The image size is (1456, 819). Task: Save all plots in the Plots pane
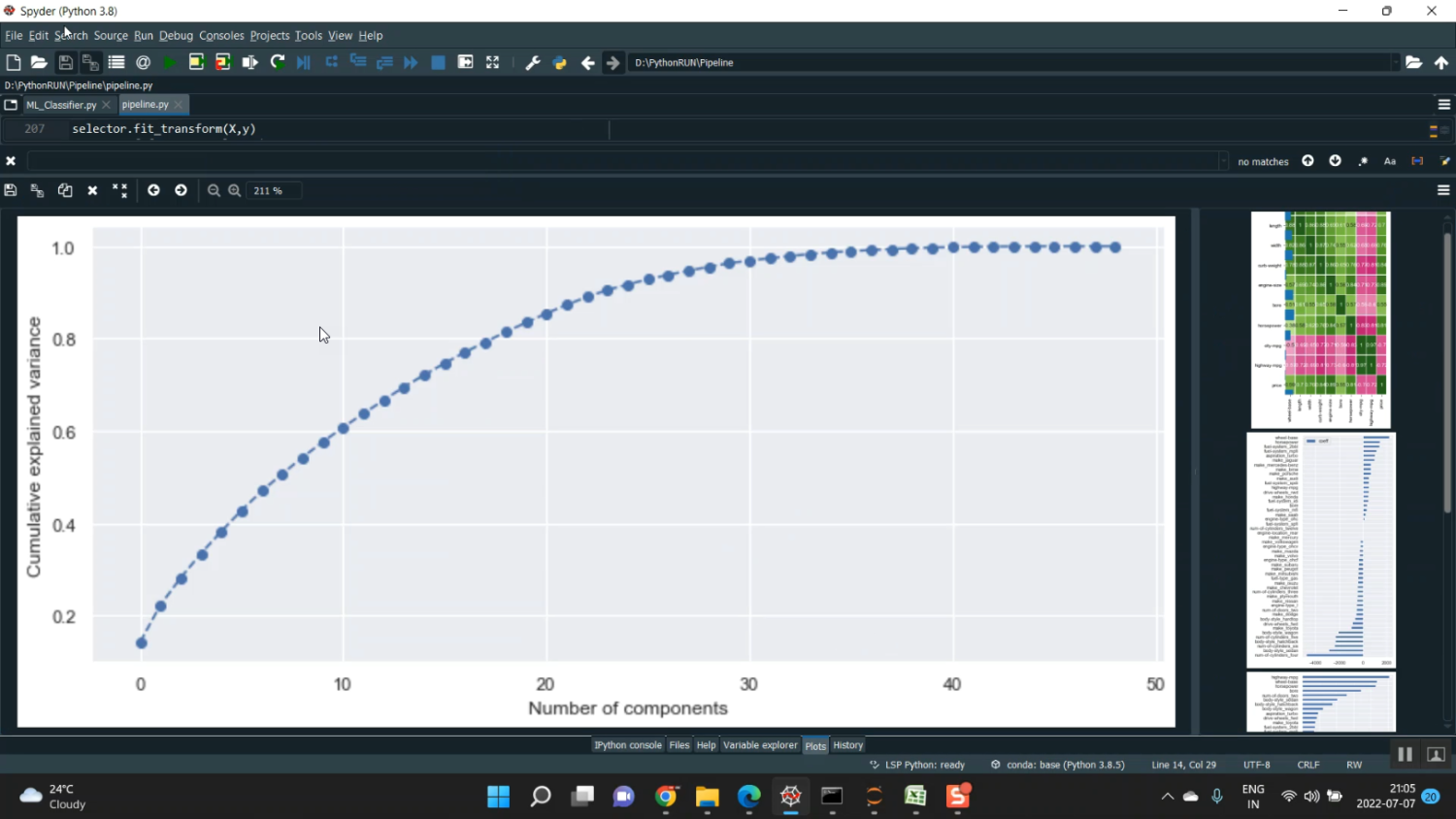coord(37,190)
